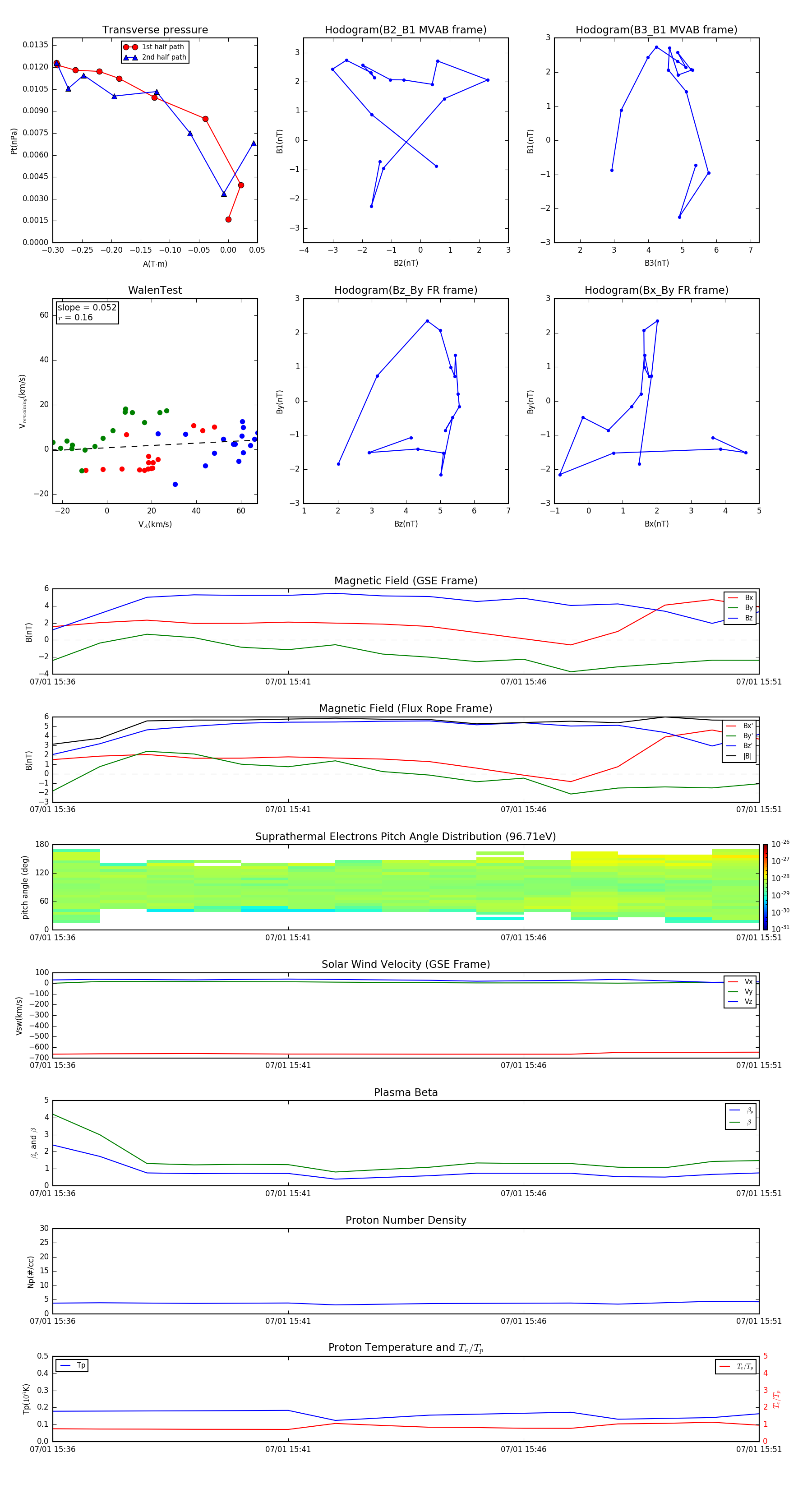Click the 'r = 0.16' annotation

coord(76,317)
